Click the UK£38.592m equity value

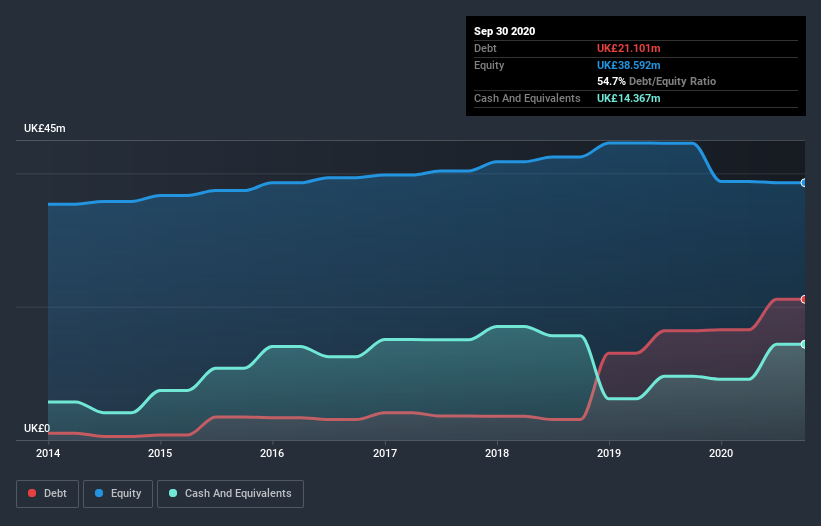(628, 65)
